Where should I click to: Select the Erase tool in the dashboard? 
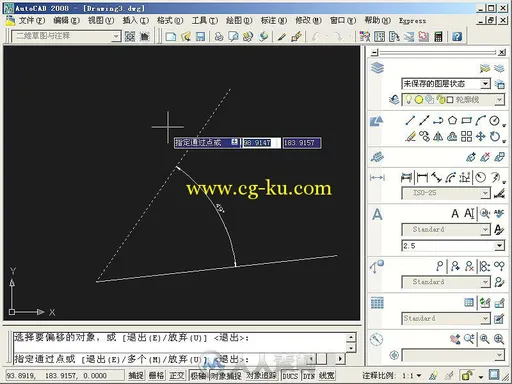point(410,136)
